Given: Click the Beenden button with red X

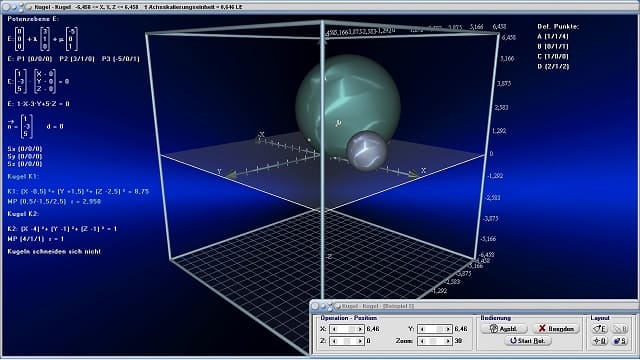Looking at the screenshot, I should [556, 329].
